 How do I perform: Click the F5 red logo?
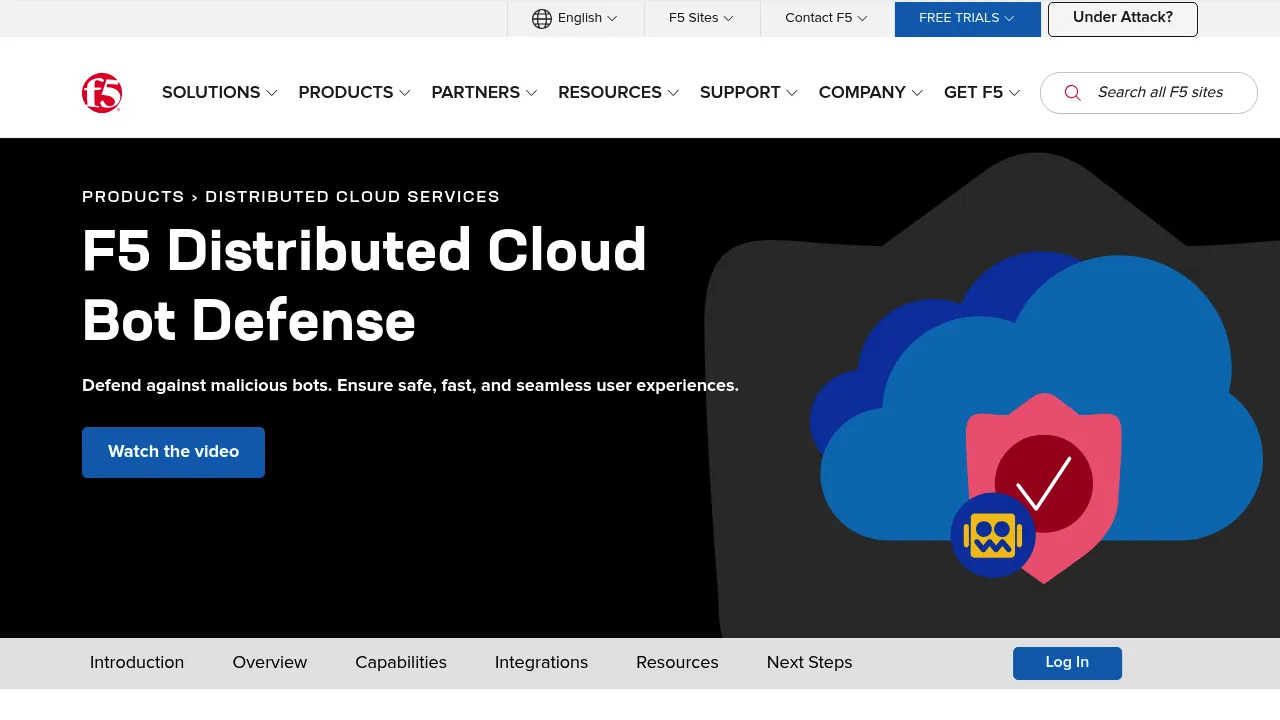tap(102, 93)
